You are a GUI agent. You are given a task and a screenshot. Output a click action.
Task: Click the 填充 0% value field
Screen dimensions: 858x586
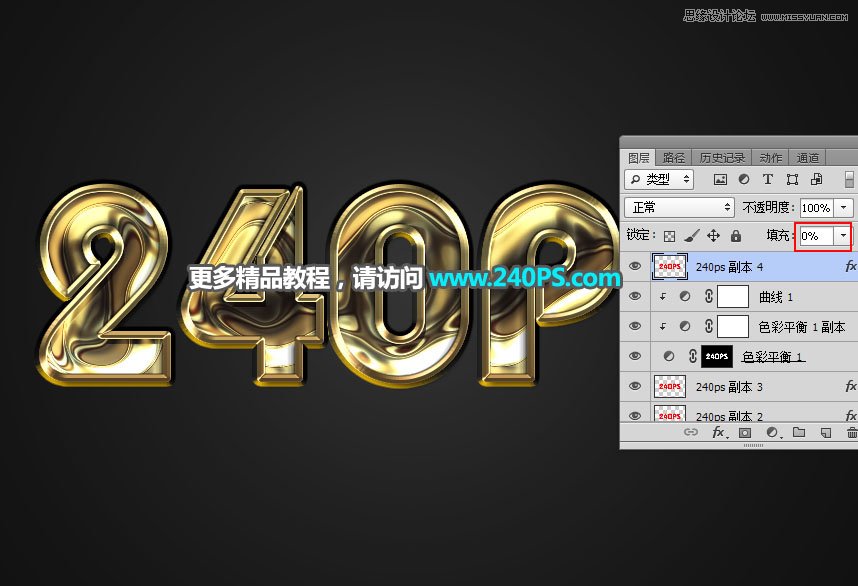[816, 236]
